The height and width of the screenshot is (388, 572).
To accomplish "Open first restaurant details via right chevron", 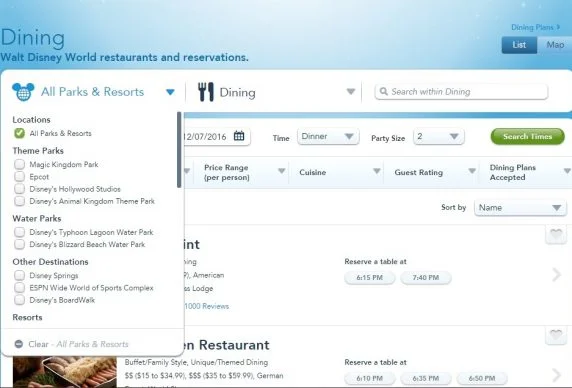I will (x=556, y=275).
